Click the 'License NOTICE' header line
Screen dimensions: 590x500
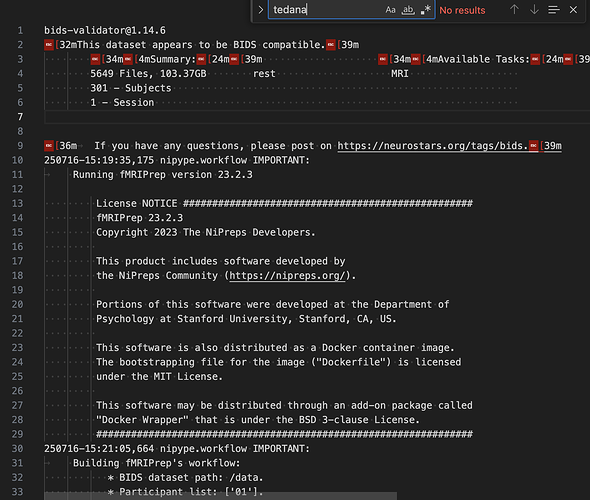point(284,204)
